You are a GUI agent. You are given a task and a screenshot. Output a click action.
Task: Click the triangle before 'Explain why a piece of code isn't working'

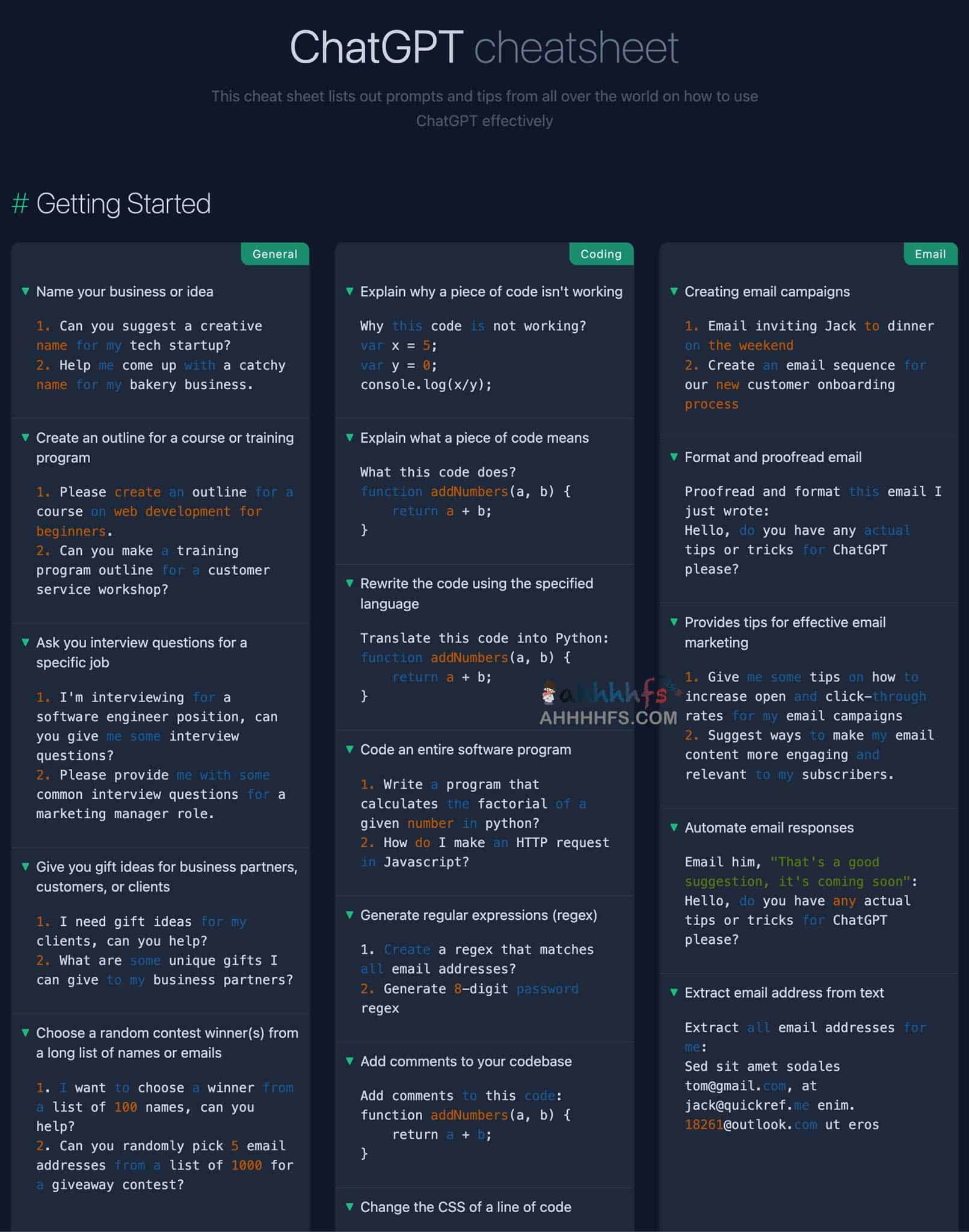[351, 292]
